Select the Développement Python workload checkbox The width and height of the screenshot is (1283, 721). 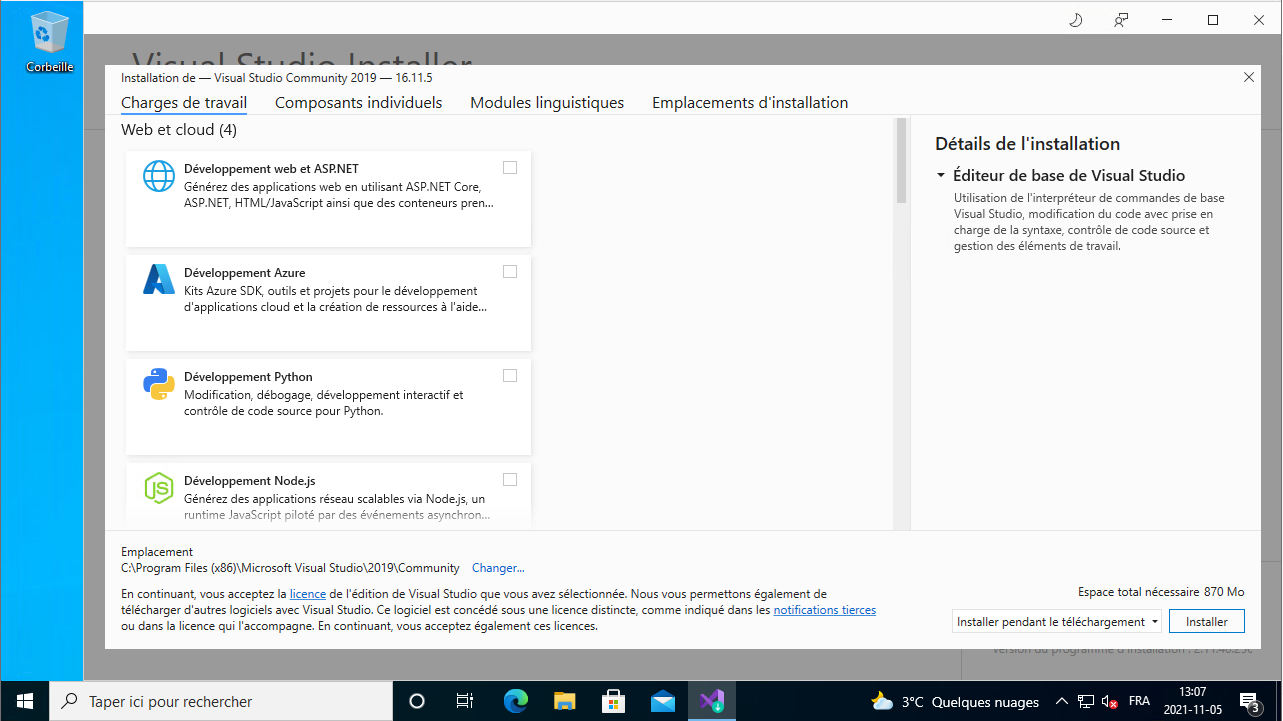pos(510,376)
